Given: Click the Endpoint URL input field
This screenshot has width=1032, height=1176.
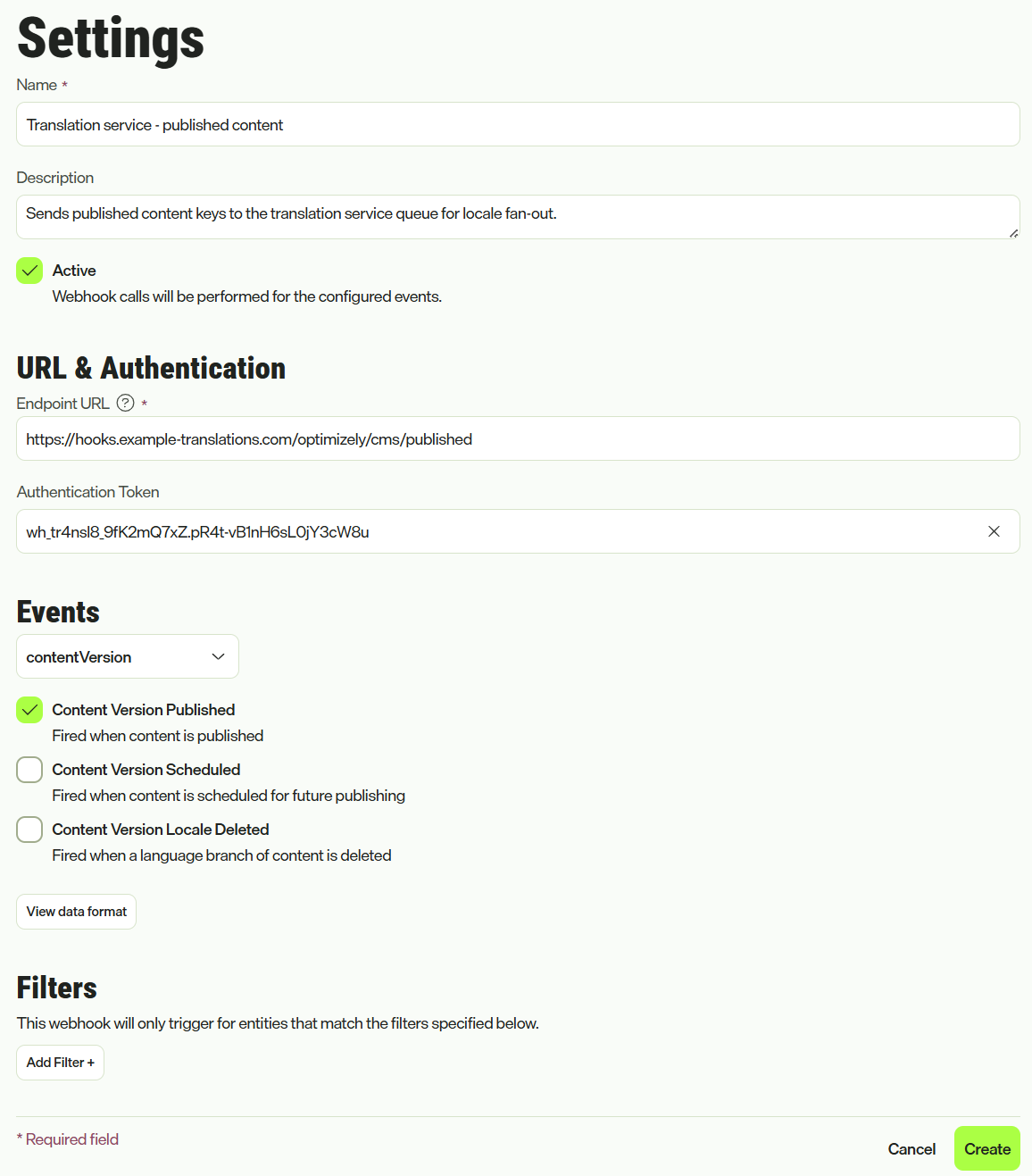Looking at the screenshot, I should coord(518,438).
